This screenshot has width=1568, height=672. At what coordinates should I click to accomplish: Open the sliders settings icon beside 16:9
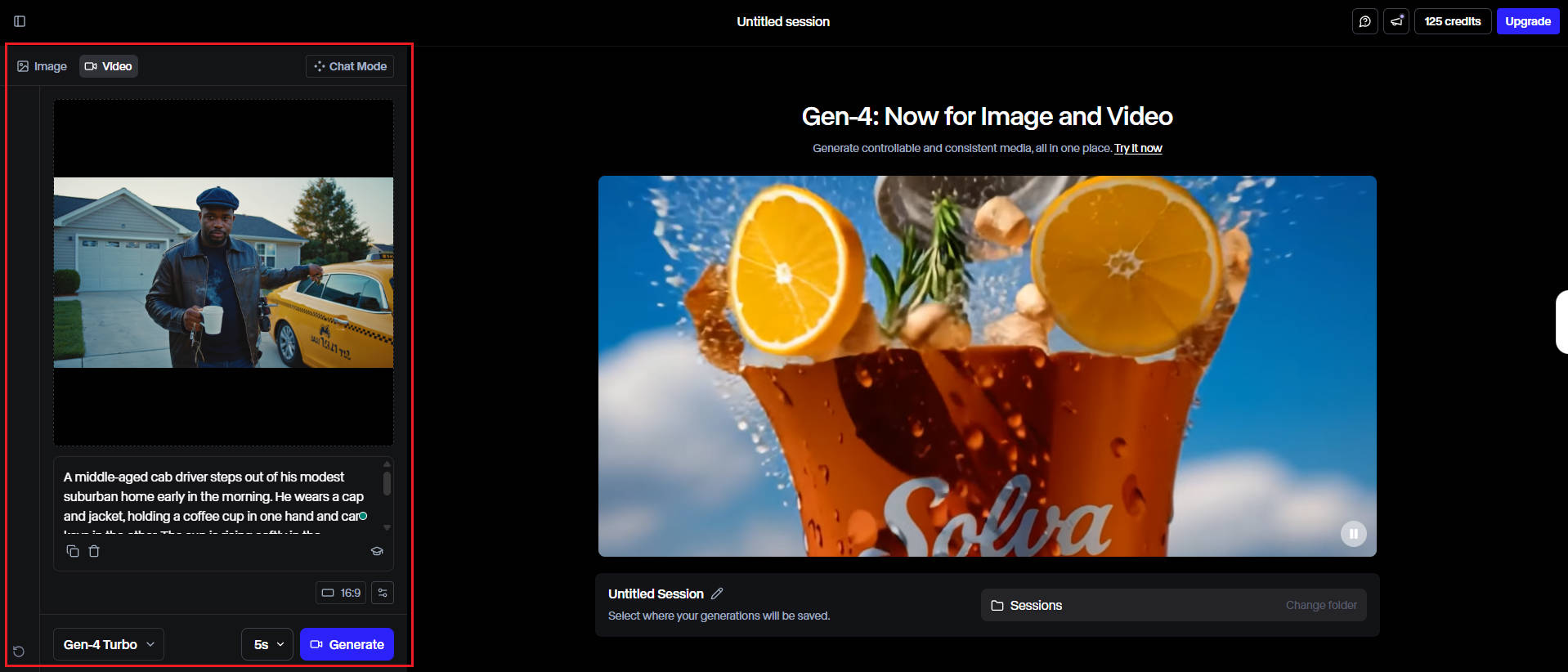pos(383,593)
